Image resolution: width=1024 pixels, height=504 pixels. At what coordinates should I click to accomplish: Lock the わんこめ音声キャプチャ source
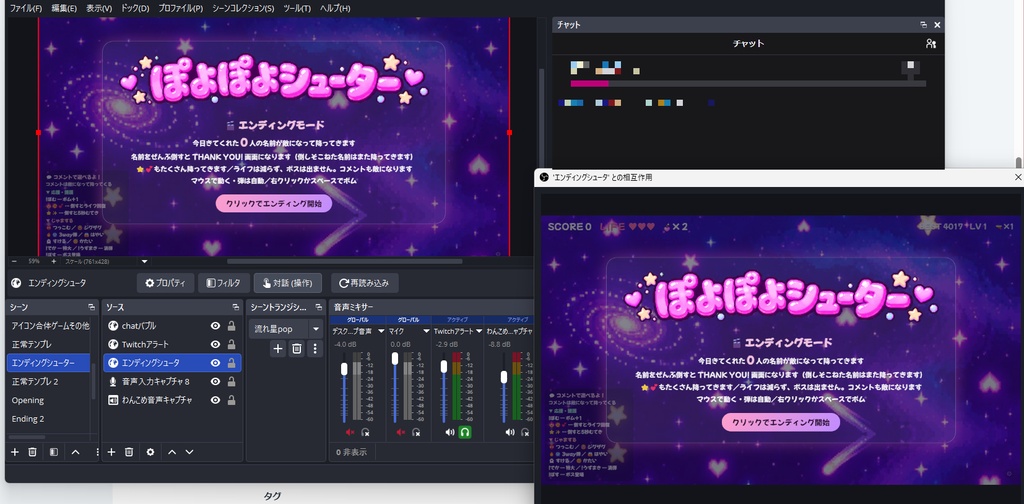pyautogui.click(x=231, y=400)
